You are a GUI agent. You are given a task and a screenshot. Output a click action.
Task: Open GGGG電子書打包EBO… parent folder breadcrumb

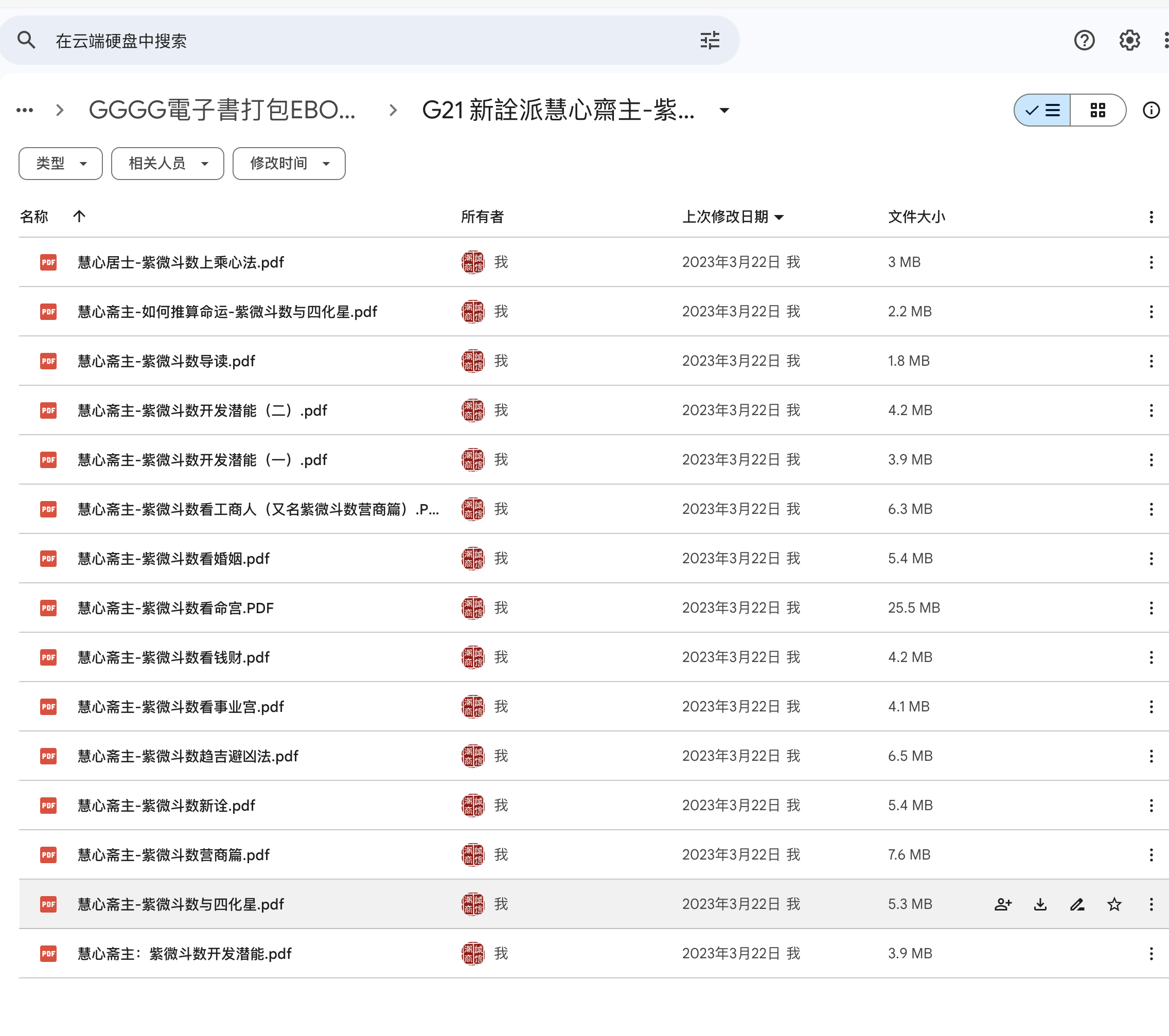click(222, 111)
